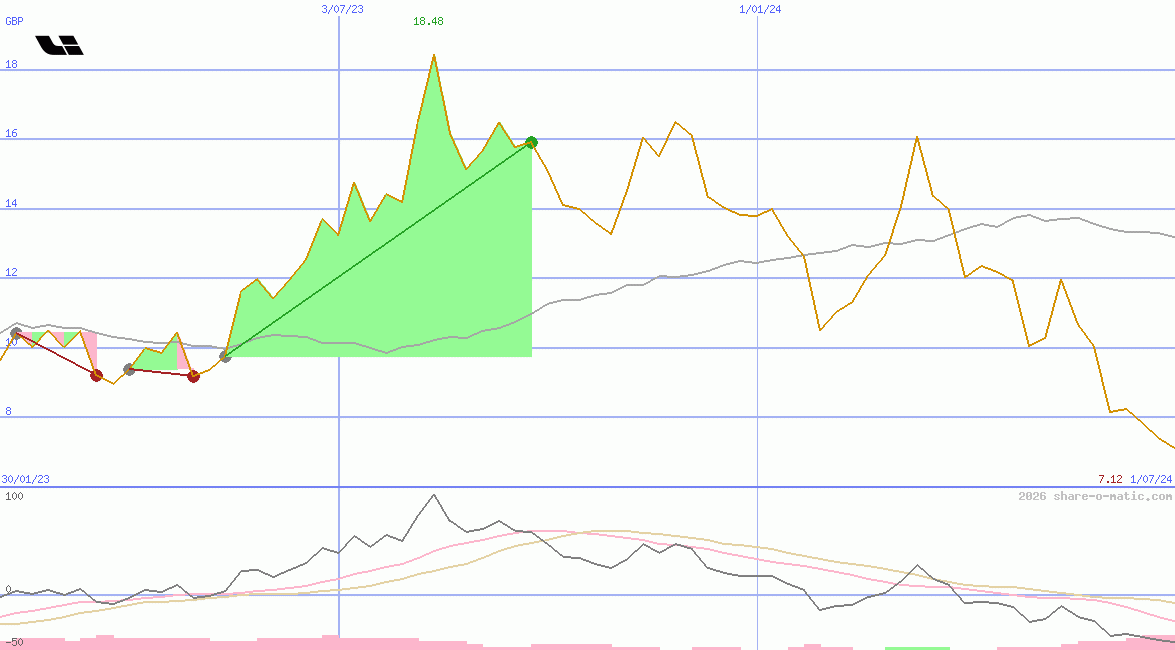Viewport: 1175px width, 650px height.
Task: Click the GBP currency label
Action: [x=14, y=21]
